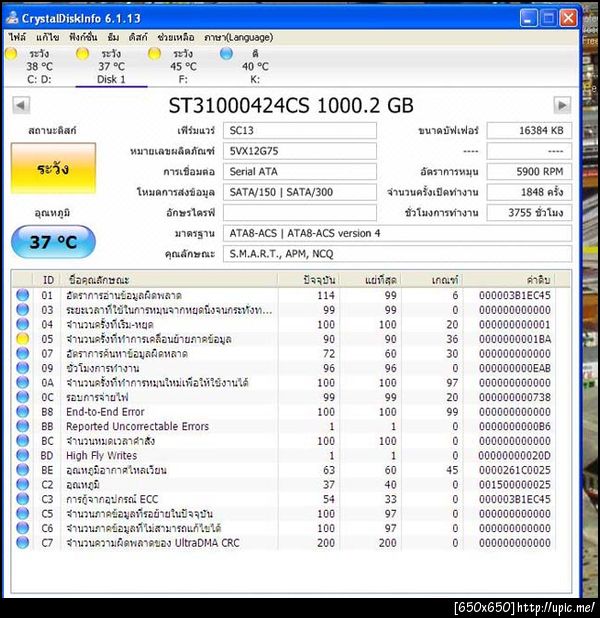
Task: Open the ช่วยเหลือ (Help) menu
Action: [176, 37]
